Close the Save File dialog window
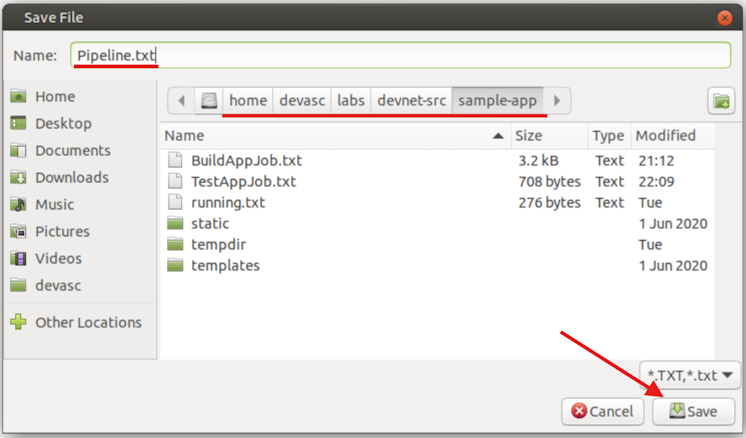Image resolution: width=746 pixels, height=438 pixels. pyautogui.click(x=724, y=16)
